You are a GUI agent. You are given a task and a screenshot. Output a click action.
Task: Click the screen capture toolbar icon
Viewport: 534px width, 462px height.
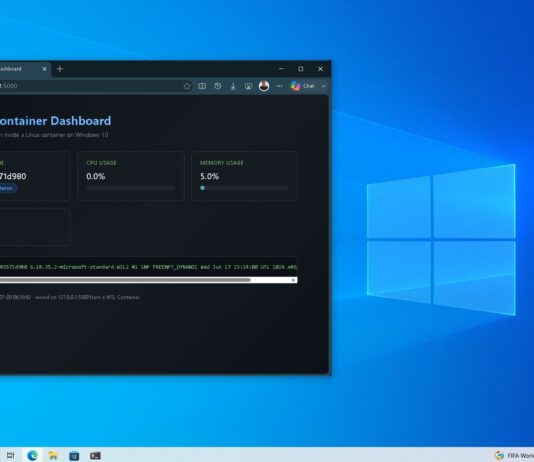coord(248,86)
